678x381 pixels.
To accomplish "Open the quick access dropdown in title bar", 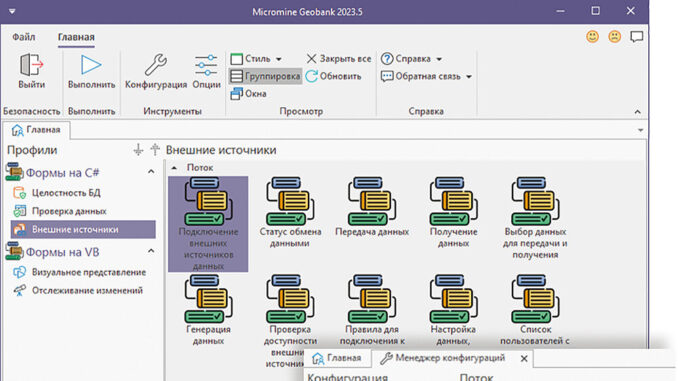I will pos(12,11).
